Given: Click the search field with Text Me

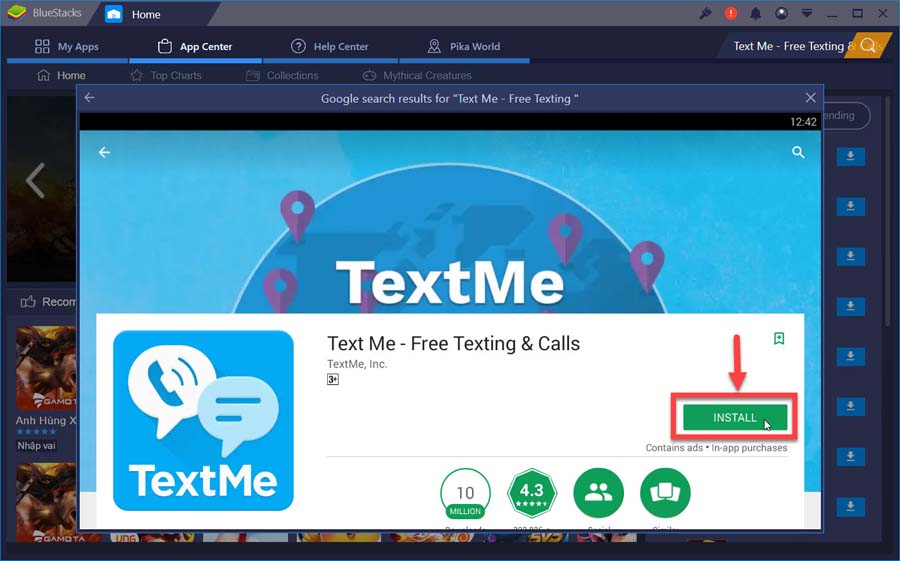Looking at the screenshot, I should point(789,46).
